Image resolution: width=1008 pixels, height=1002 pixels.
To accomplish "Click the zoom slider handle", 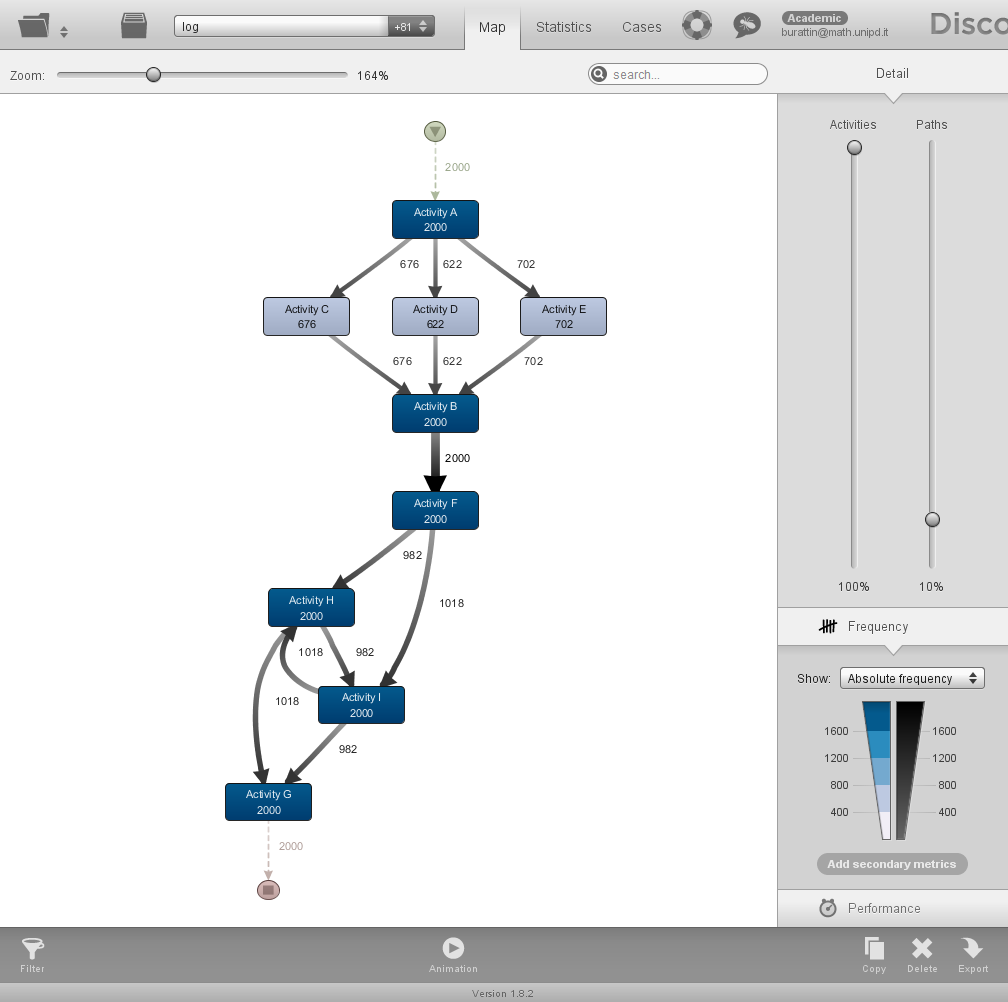I will click(x=153, y=75).
